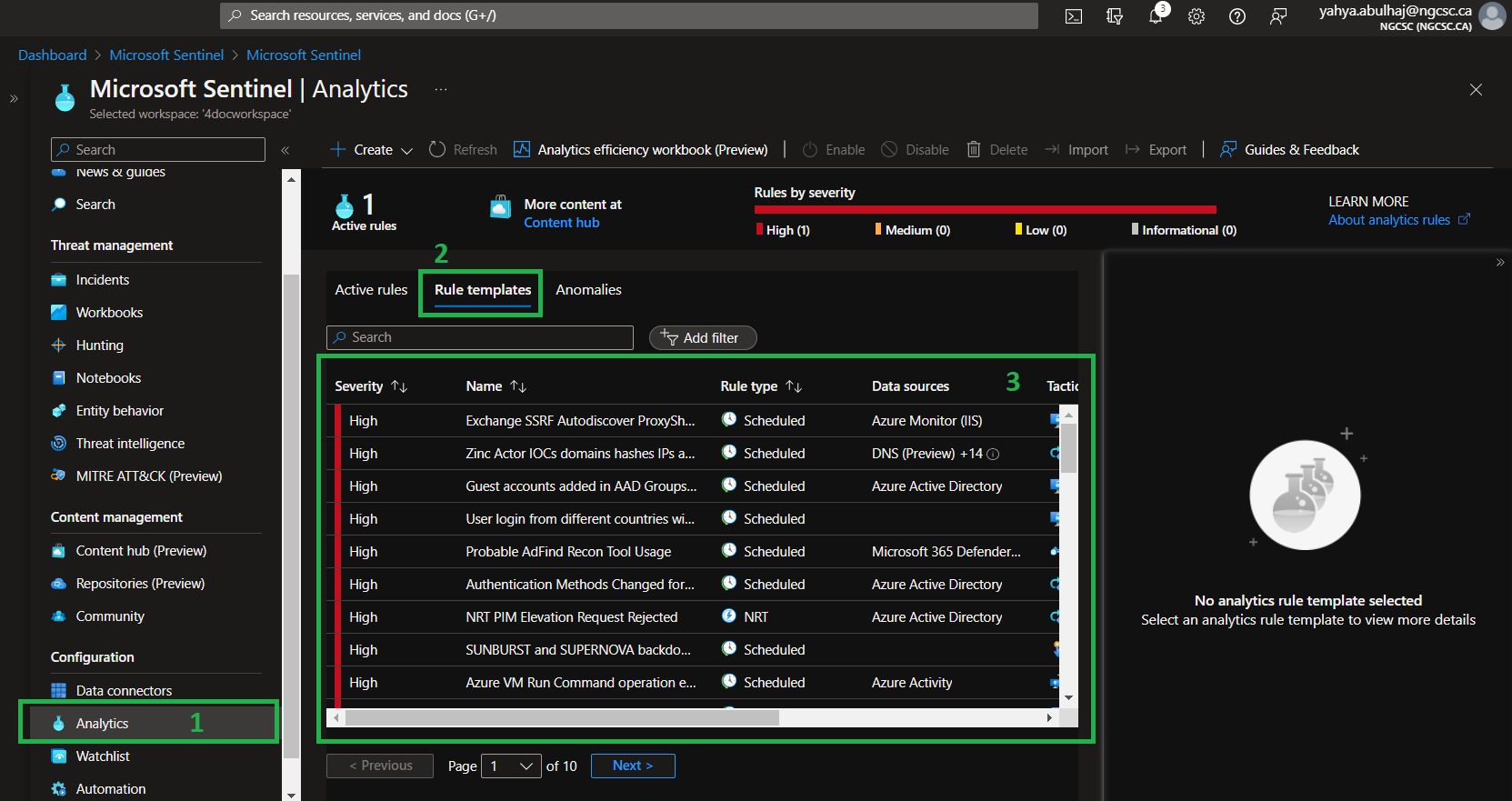Collapse the details pane with chevrons
The height and width of the screenshot is (801, 1512).
(1500, 263)
